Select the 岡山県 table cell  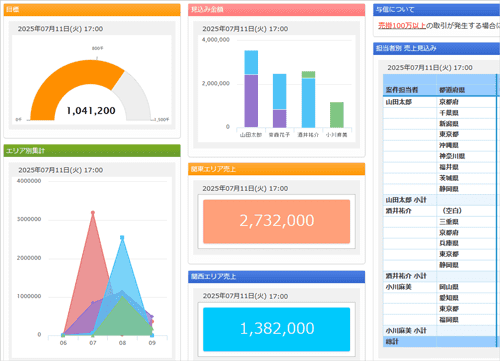click(x=466, y=287)
